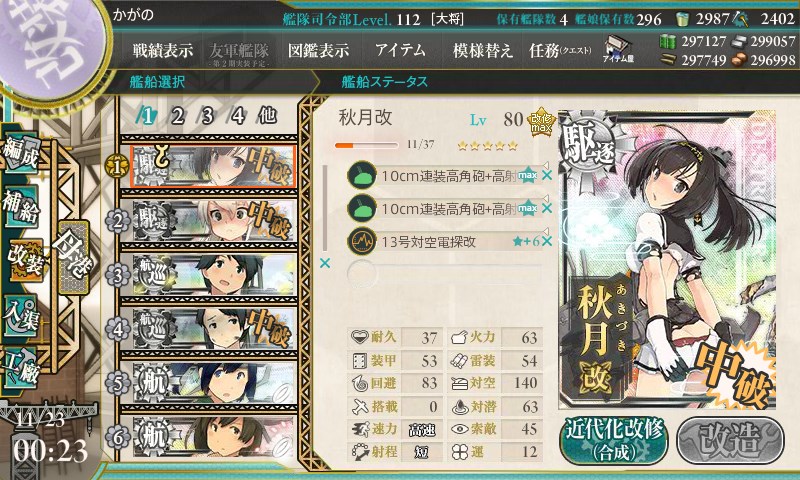Open the アイテム屋 item shop icon
Image resolution: width=800 pixels, height=480 pixels.
tap(618, 49)
